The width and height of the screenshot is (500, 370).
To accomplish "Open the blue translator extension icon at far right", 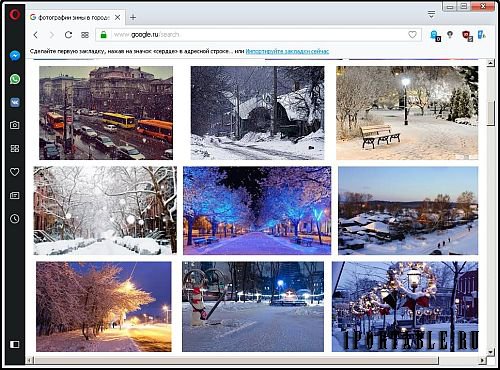I will coord(481,35).
